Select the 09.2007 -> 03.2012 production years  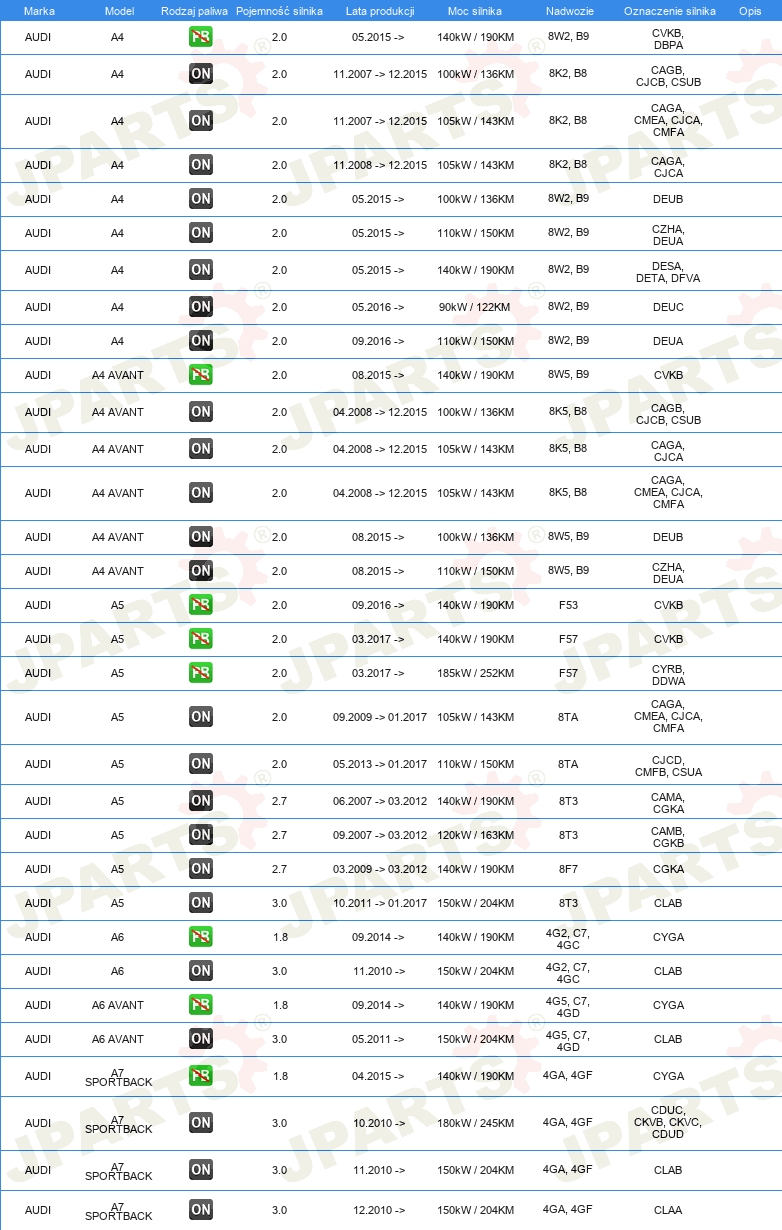coord(380,835)
